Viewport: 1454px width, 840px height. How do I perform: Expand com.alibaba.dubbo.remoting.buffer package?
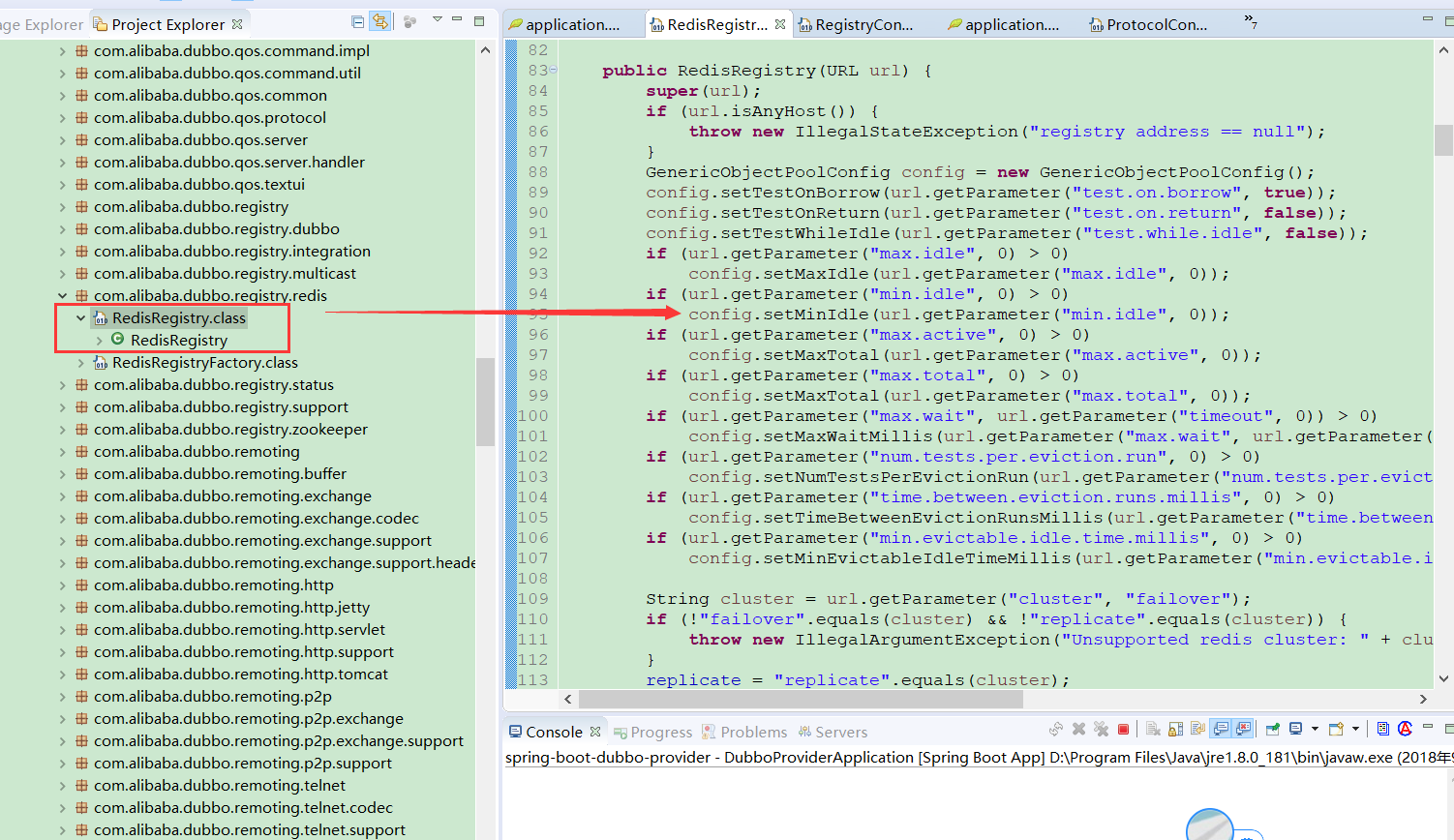(x=63, y=473)
